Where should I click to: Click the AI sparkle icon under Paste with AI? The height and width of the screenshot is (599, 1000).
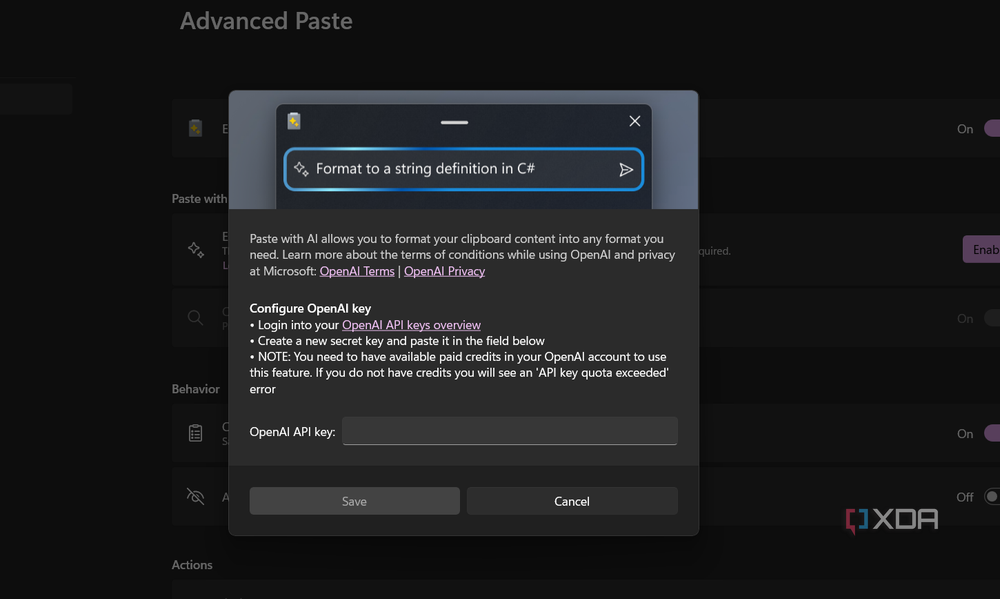pos(196,249)
